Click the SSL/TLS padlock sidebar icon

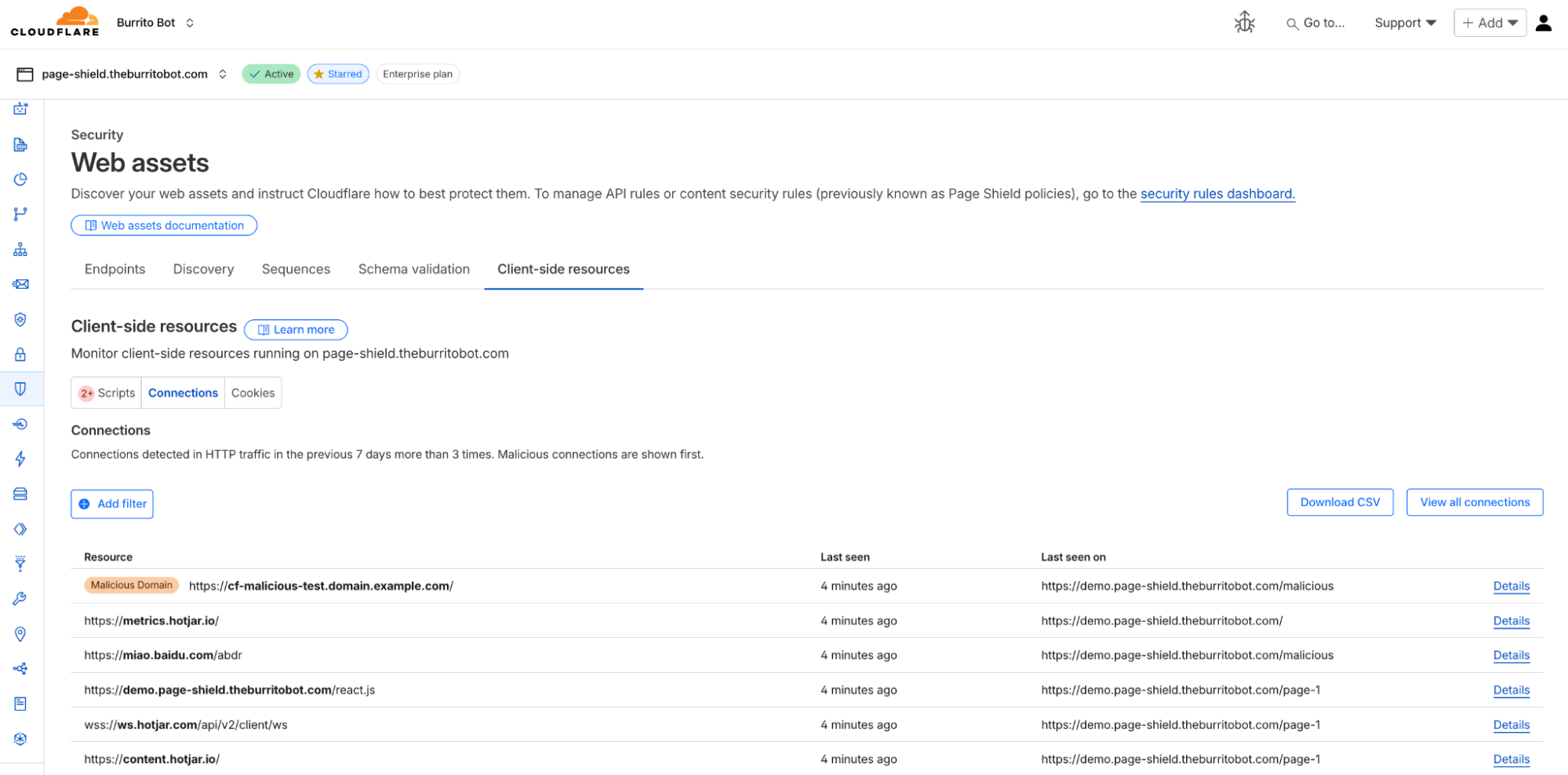tap(20, 355)
